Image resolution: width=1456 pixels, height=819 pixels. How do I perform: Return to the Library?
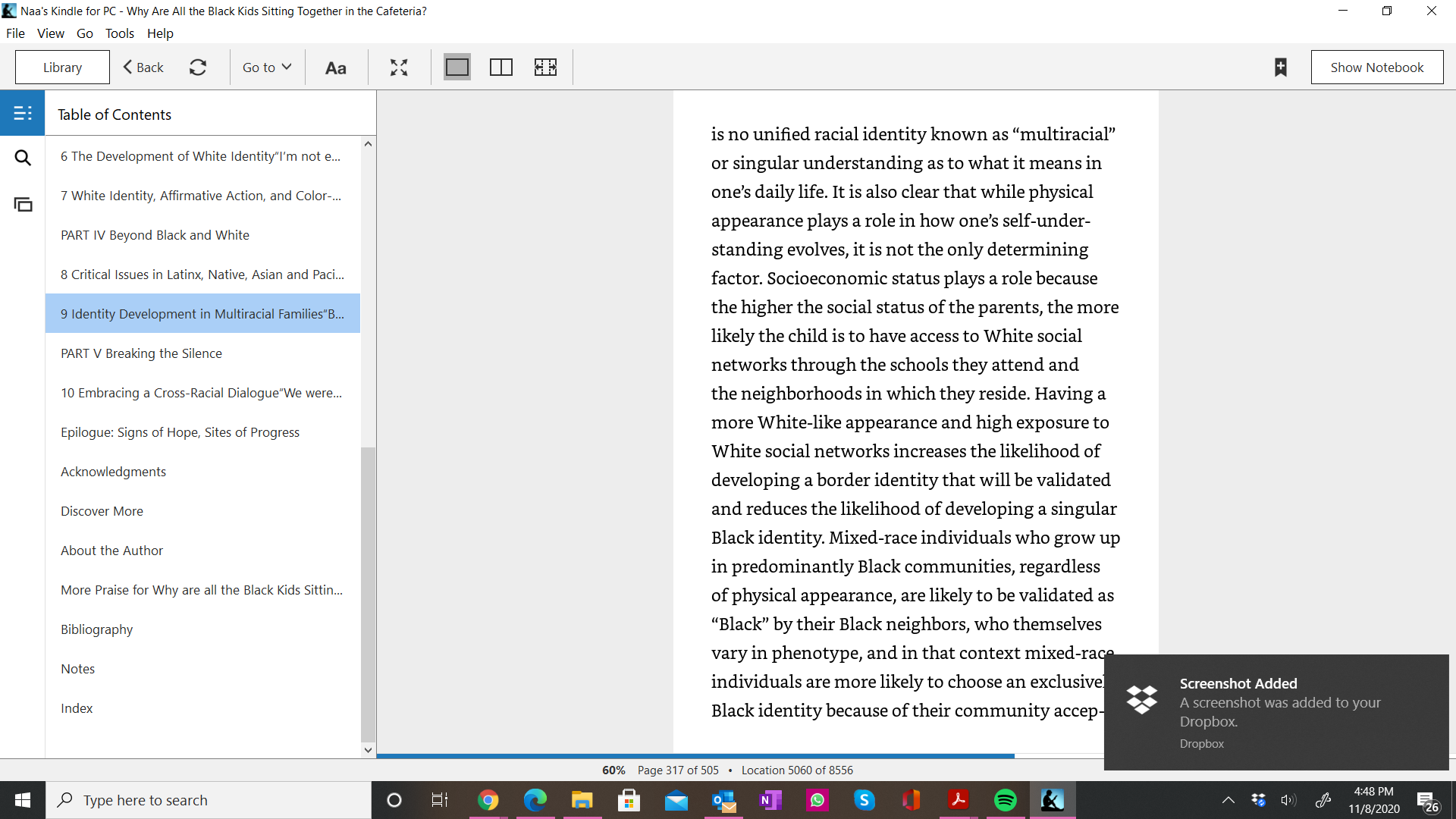pyautogui.click(x=62, y=67)
